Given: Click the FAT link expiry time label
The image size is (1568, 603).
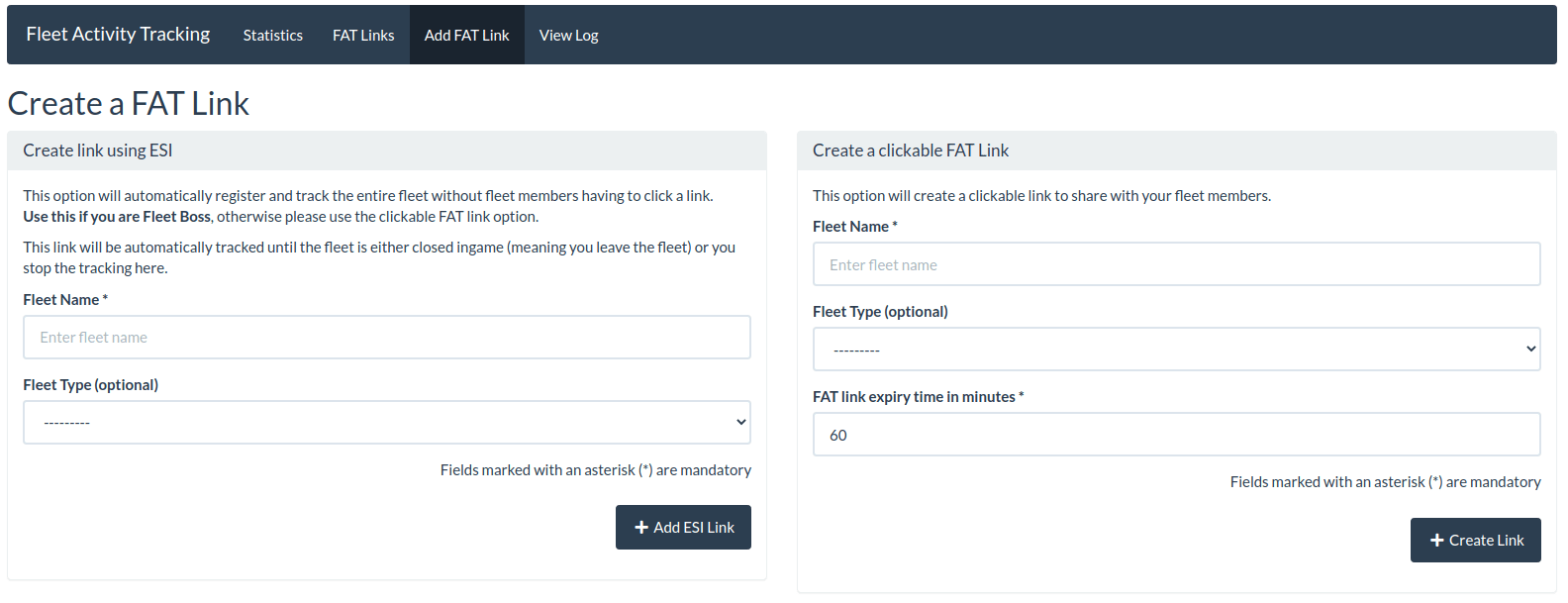Looking at the screenshot, I should (919, 397).
